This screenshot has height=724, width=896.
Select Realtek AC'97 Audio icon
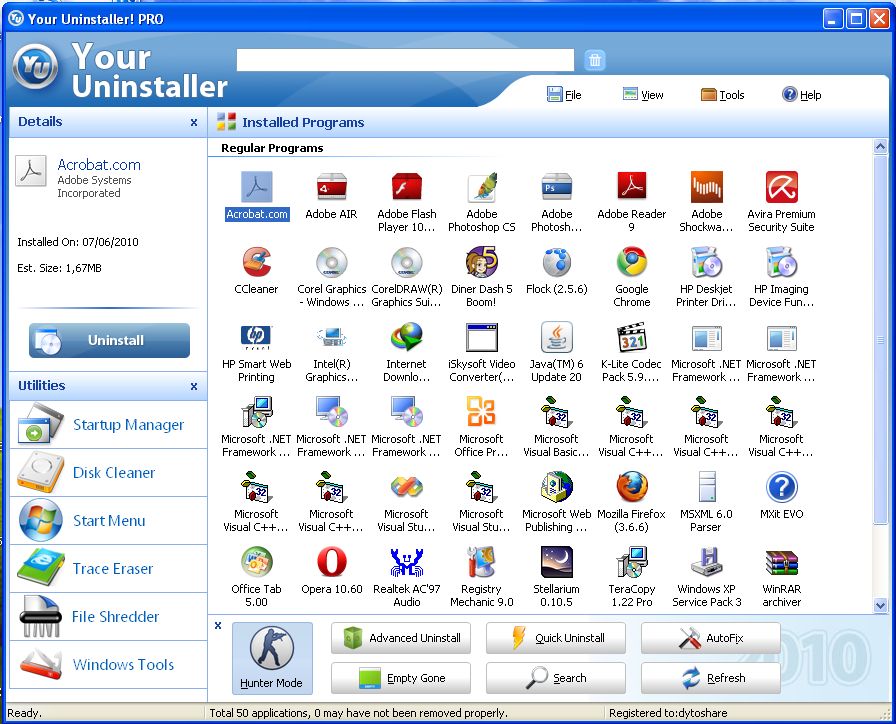click(x=406, y=562)
